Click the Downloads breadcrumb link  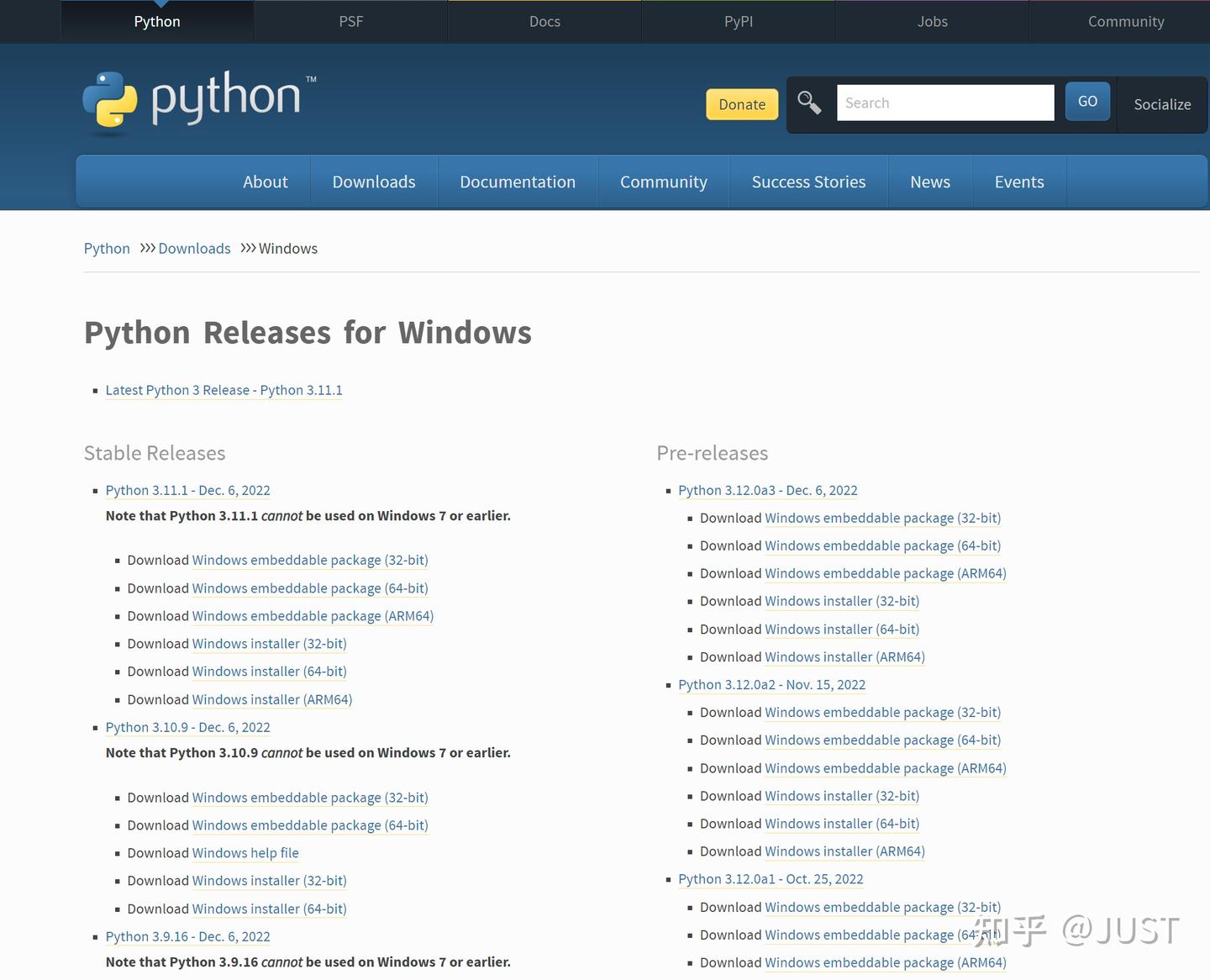tap(194, 248)
